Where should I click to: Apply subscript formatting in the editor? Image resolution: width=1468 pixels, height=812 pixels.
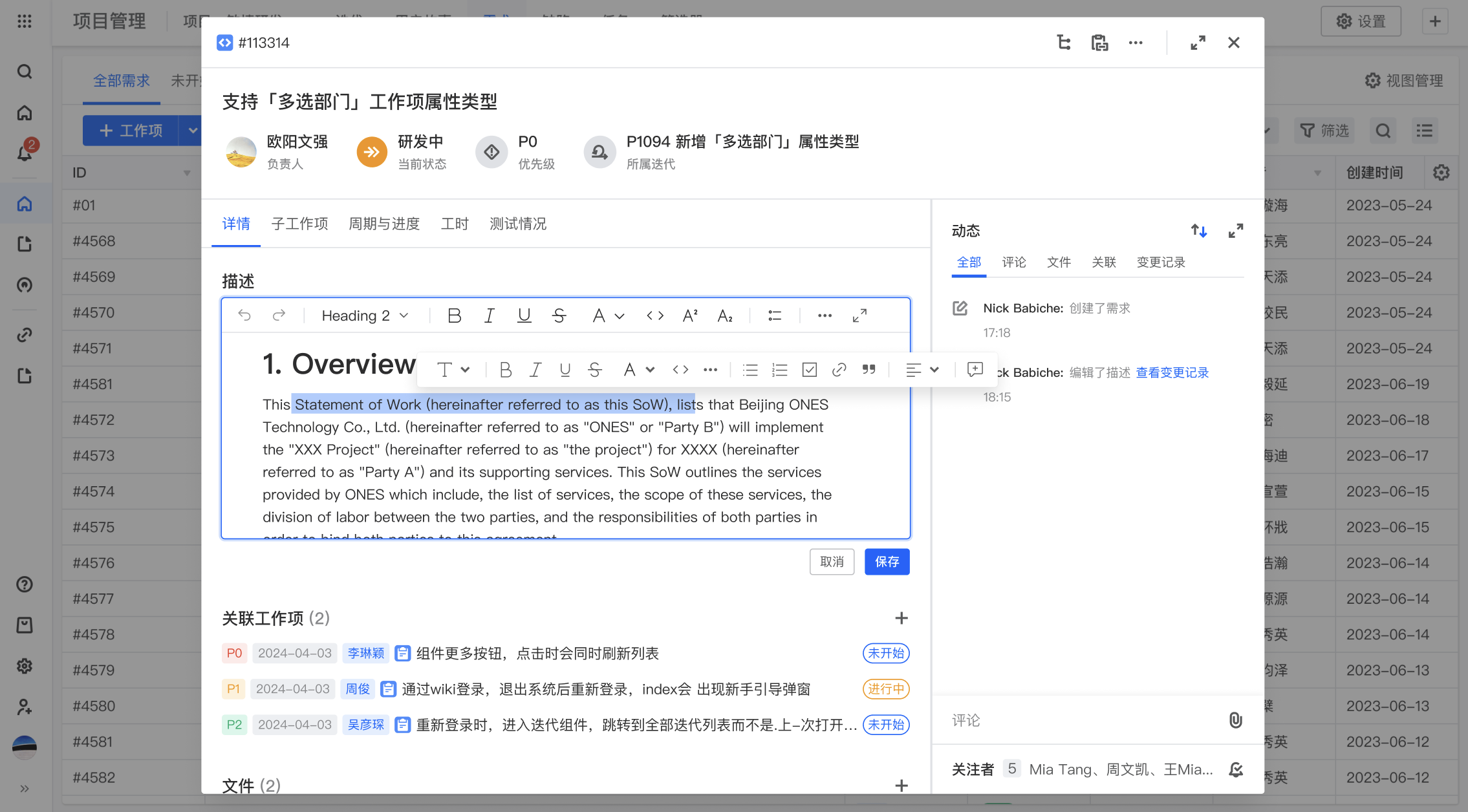coord(725,315)
